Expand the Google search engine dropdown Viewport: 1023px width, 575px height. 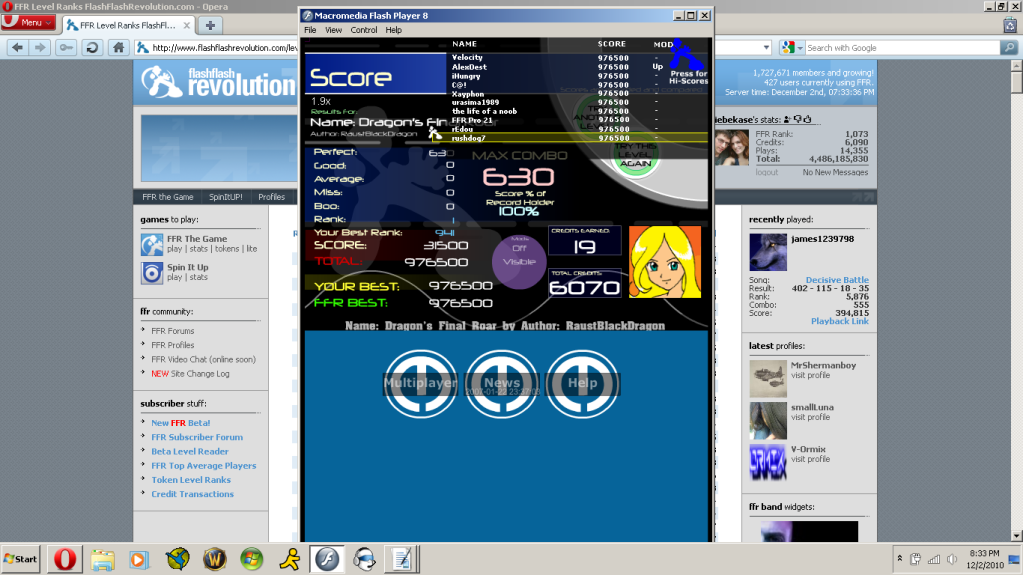coord(791,47)
